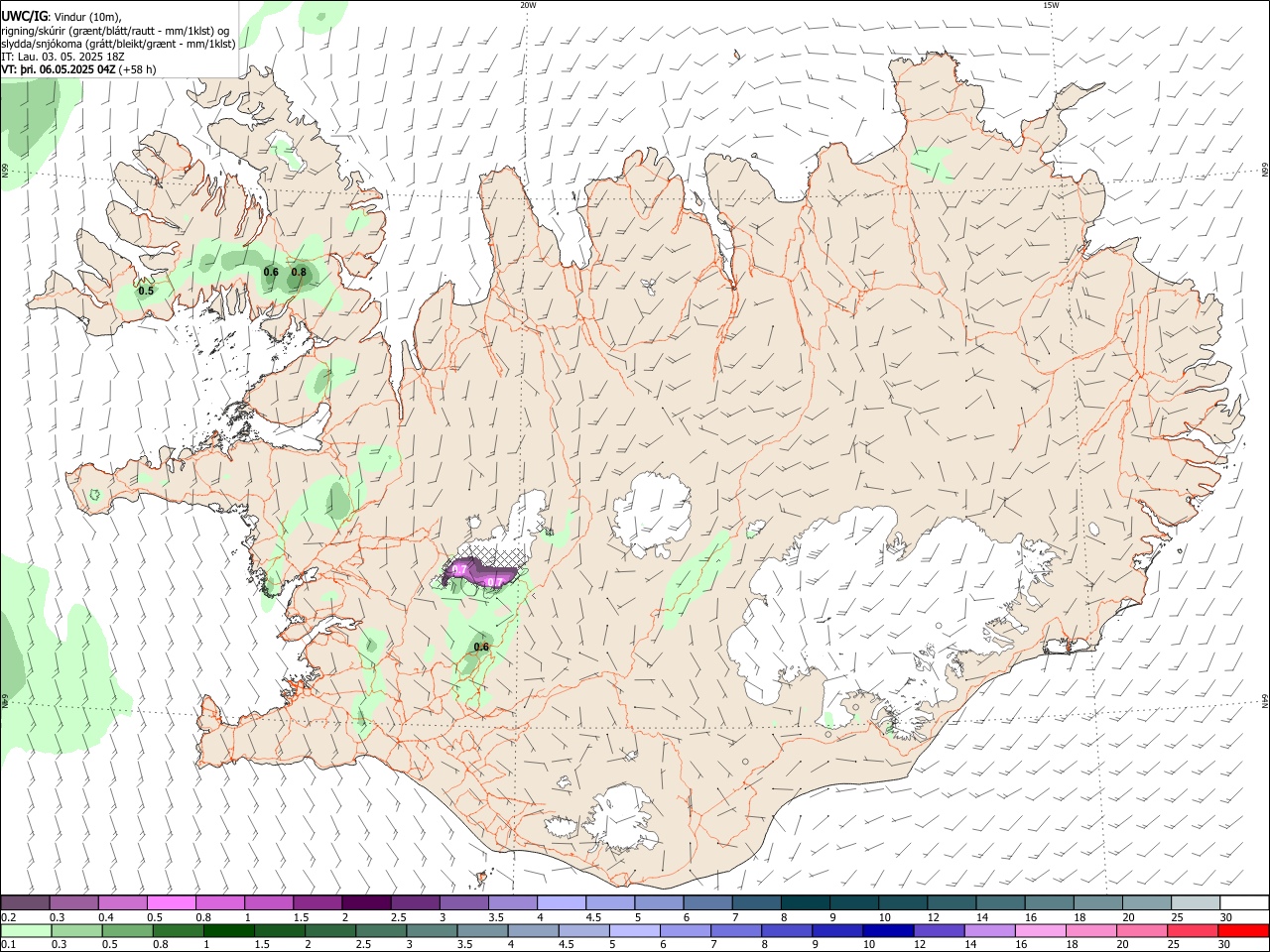This screenshot has height=952, width=1270.
Task: Select the light grey 25 snow legend swatch
Action: (x=1197, y=902)
